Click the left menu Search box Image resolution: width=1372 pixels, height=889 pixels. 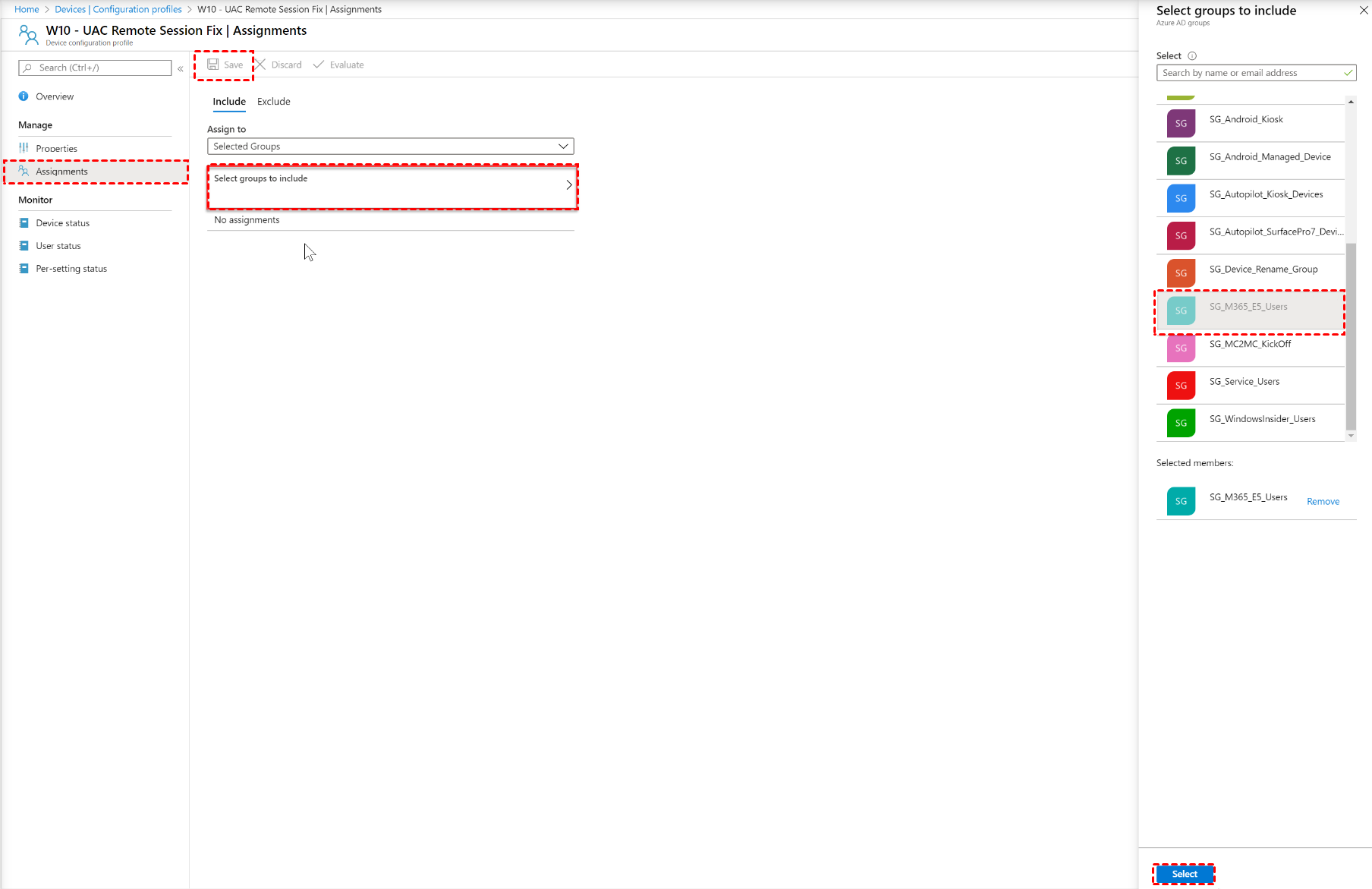click(95, 68)
